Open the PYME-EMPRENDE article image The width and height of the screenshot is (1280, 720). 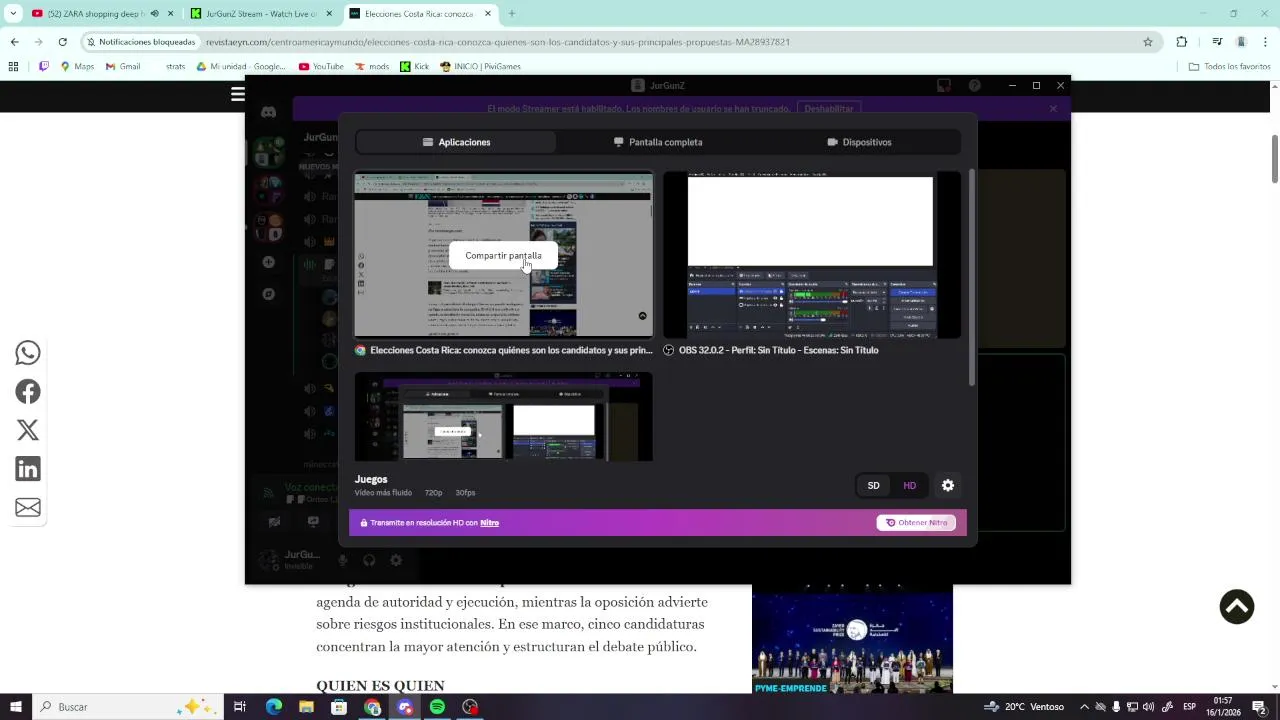pos(852,640)
